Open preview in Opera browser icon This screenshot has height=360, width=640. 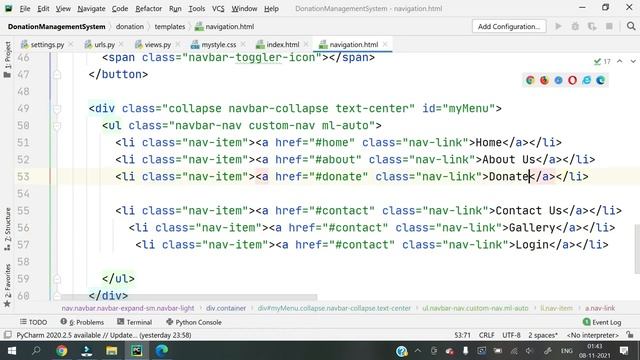click(572, 80)
